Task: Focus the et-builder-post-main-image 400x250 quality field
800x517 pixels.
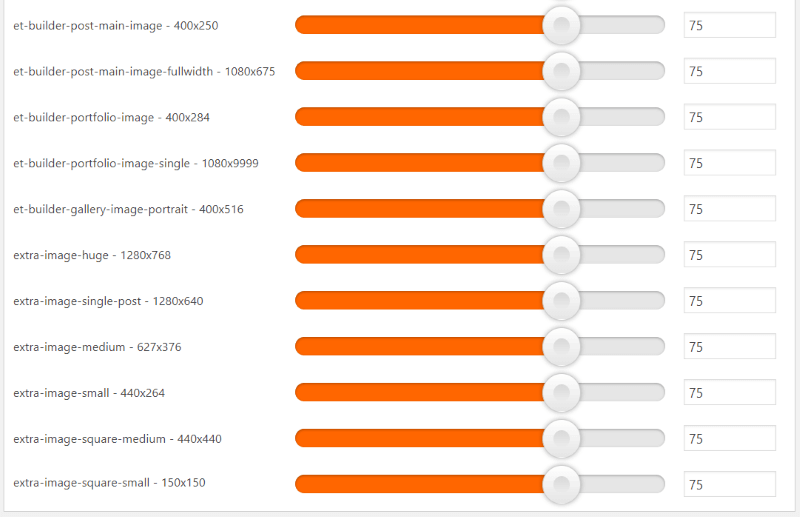Action: pyautogui.click(x=729, y=25)
